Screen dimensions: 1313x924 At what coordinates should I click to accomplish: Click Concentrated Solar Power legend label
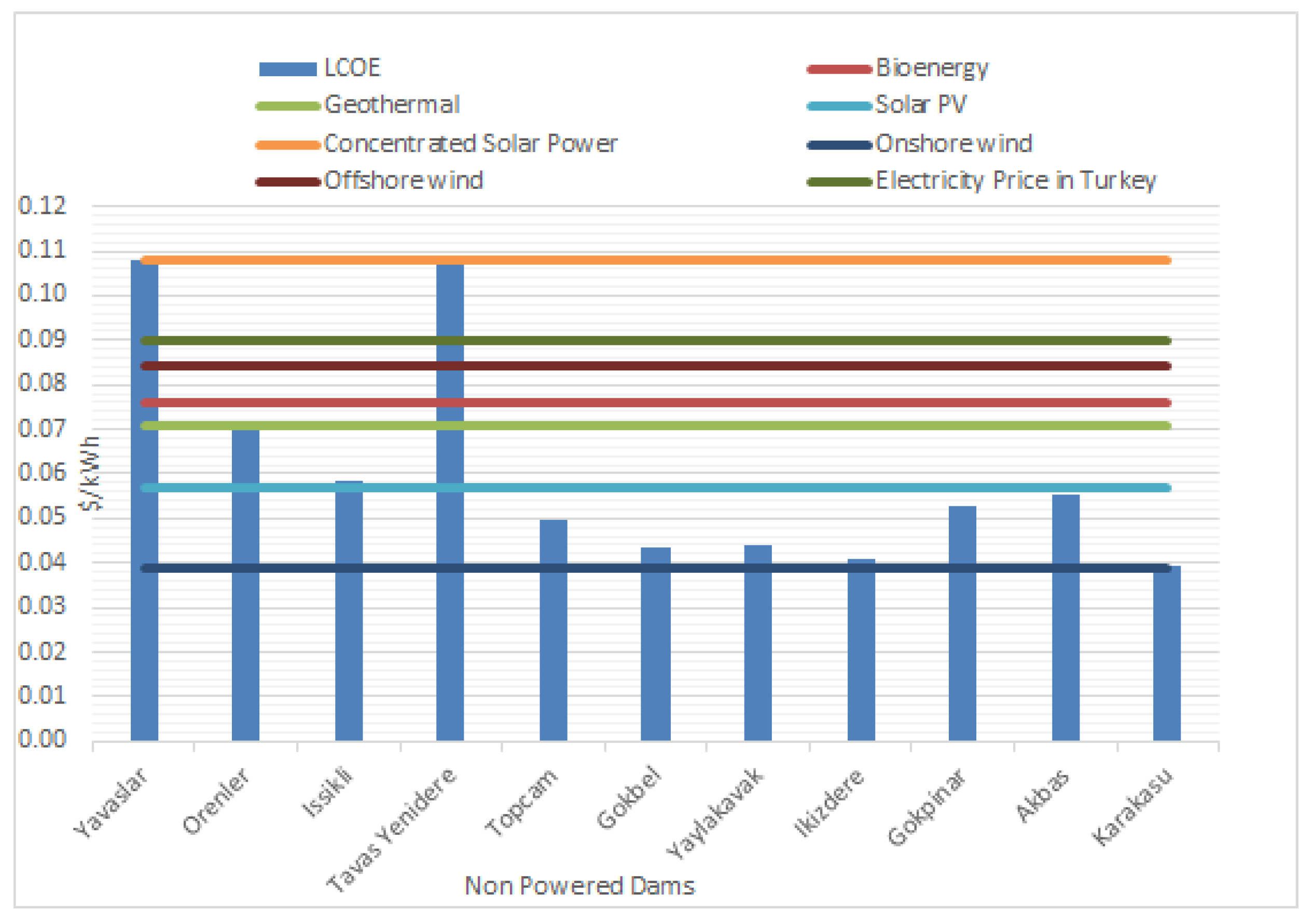(x=470, y=144)
